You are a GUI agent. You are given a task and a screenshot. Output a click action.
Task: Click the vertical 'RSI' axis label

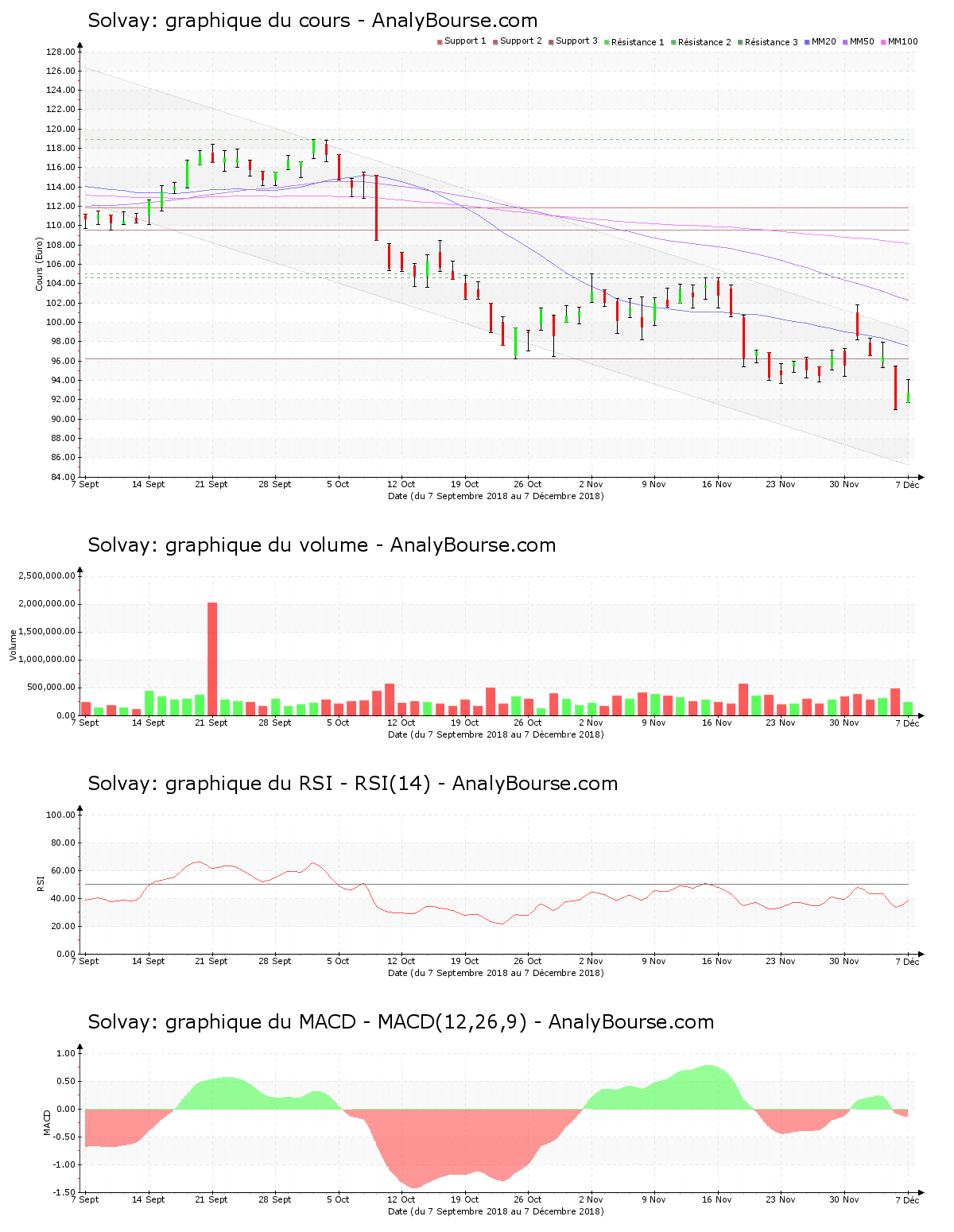[x=39, y=883]
